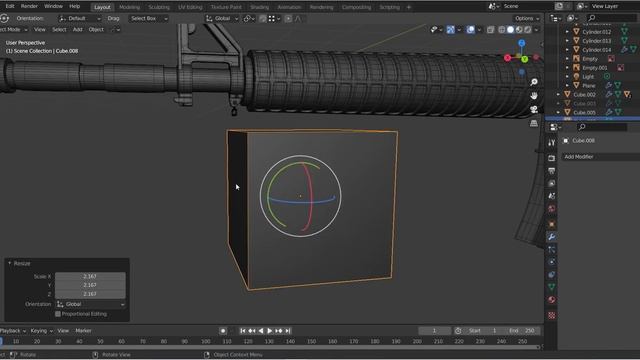This screenshot has width=640, height=360.
Task: Open the Object Constraints properties tab
Action: 551,275
